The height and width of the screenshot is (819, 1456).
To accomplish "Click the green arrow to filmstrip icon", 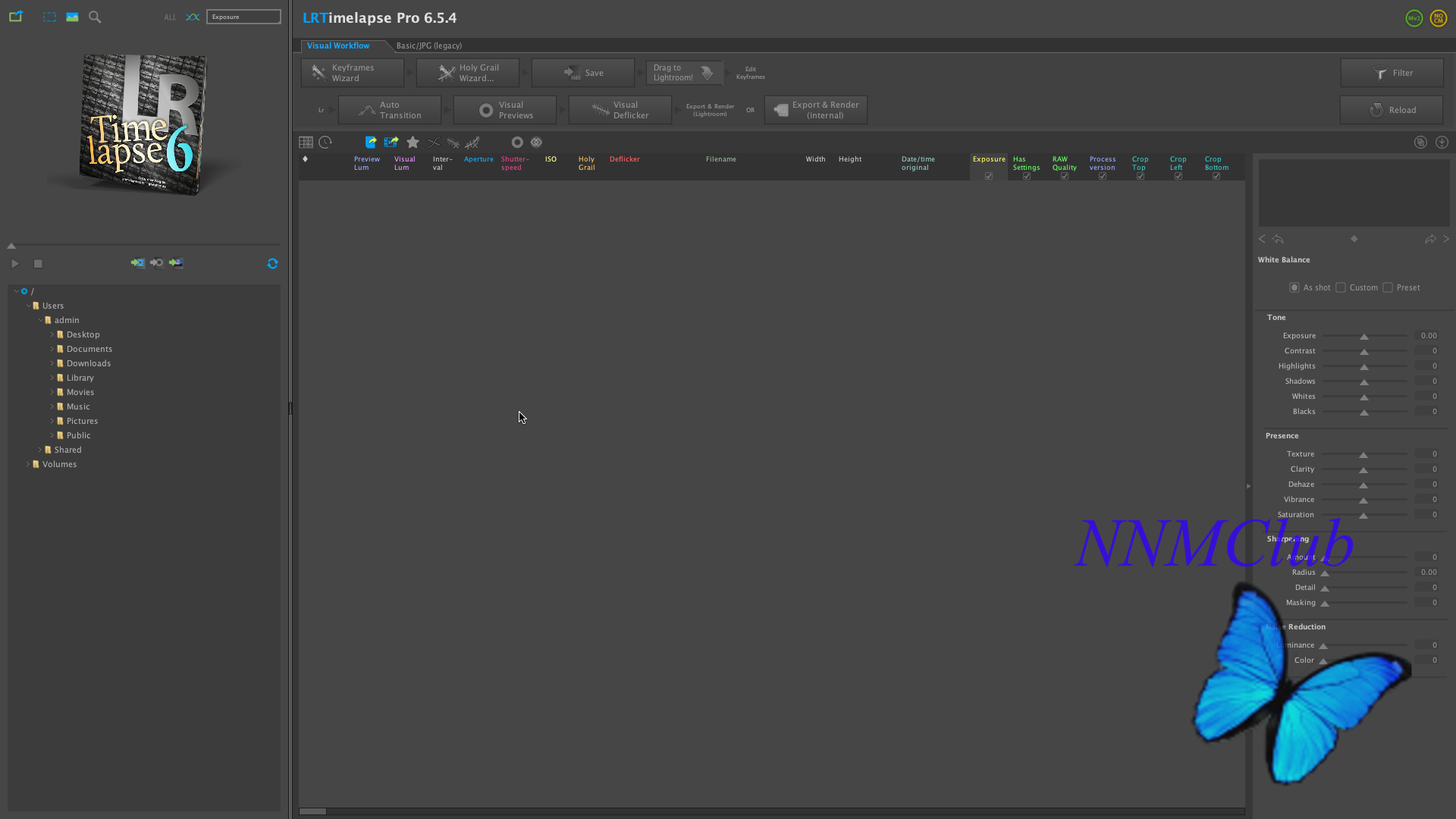I will pos(137,263).
